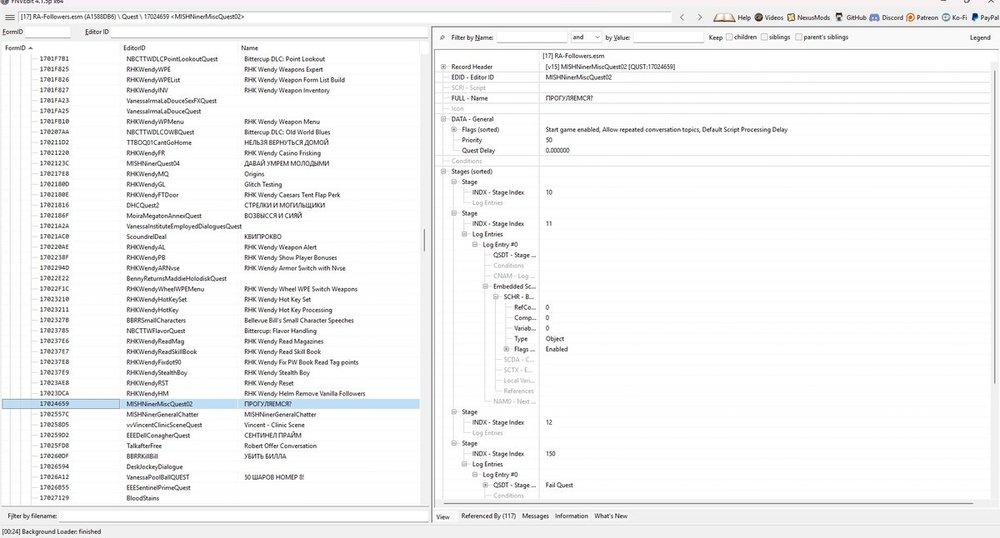Sort by the FormID column header
Viewport: 1000px width, 538px height.
[61, 48]
